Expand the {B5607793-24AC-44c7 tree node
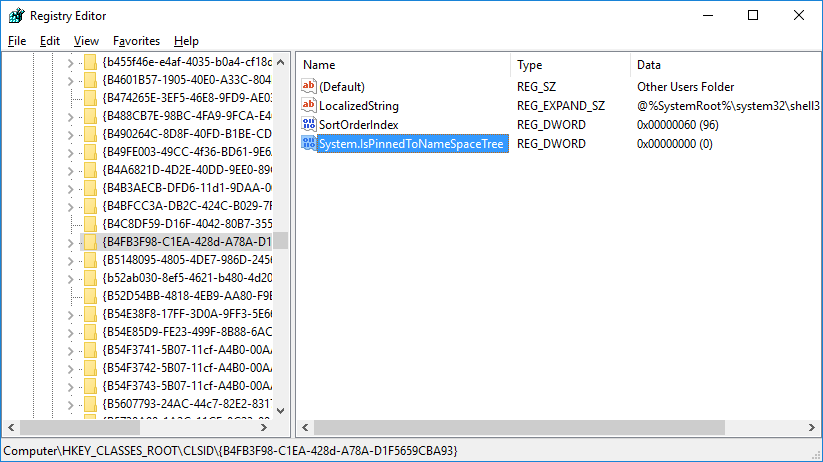This screenshot has height=462, width=823. 70,405
